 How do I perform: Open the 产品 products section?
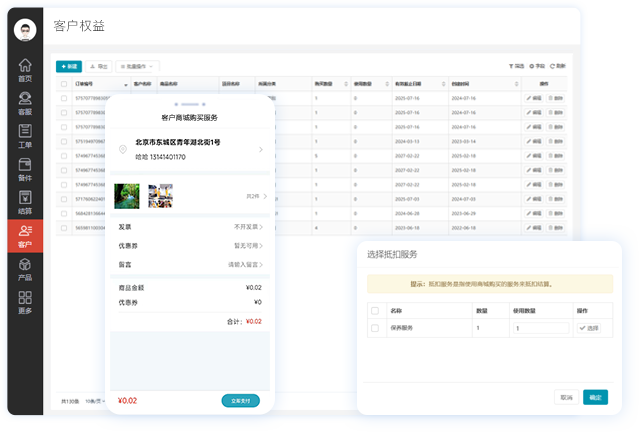coord(25,269)
